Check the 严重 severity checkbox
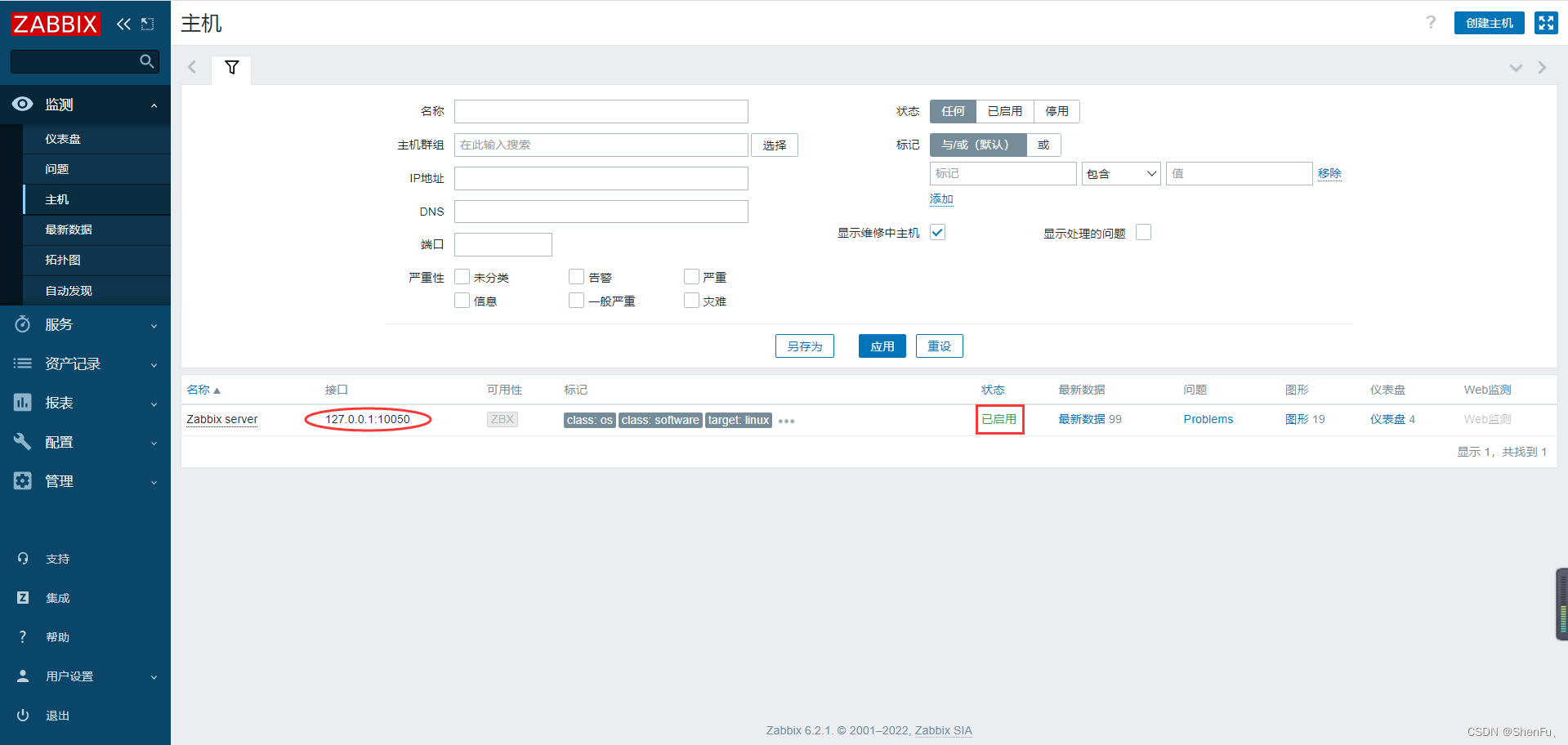 tap(692, 277)
